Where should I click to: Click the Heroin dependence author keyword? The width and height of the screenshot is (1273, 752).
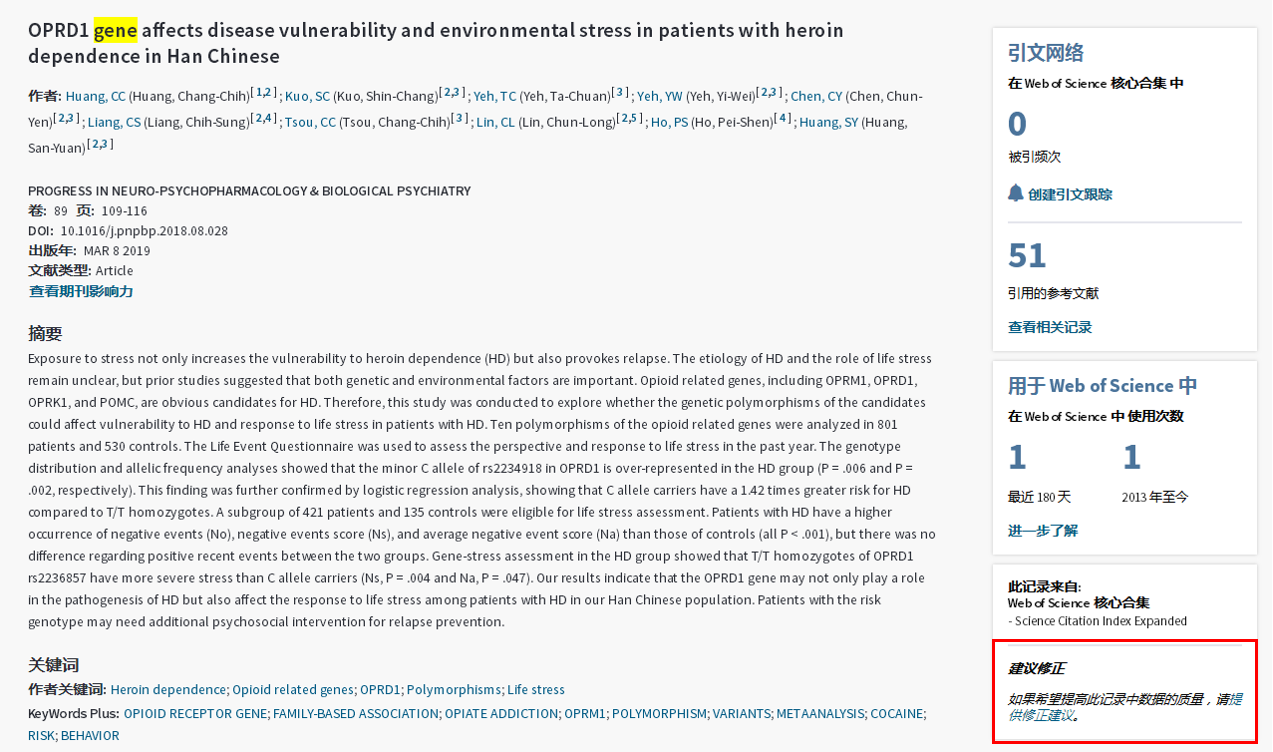coord(168,690)
